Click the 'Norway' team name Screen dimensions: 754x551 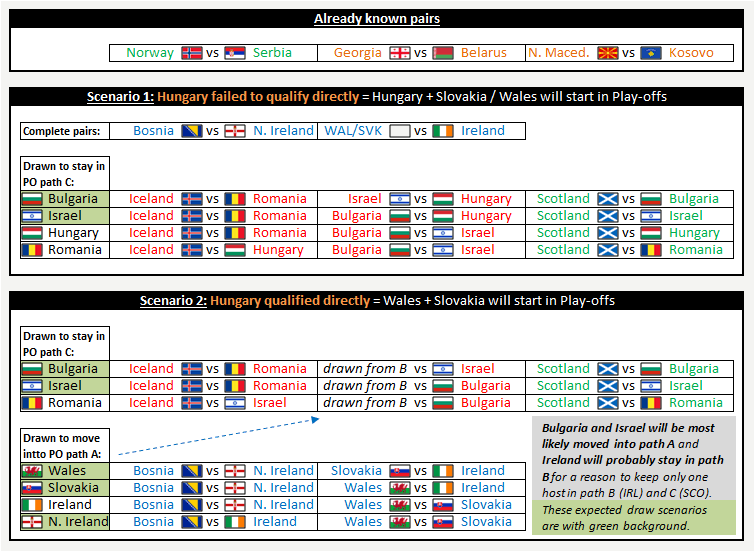click(x=150, y=53)
